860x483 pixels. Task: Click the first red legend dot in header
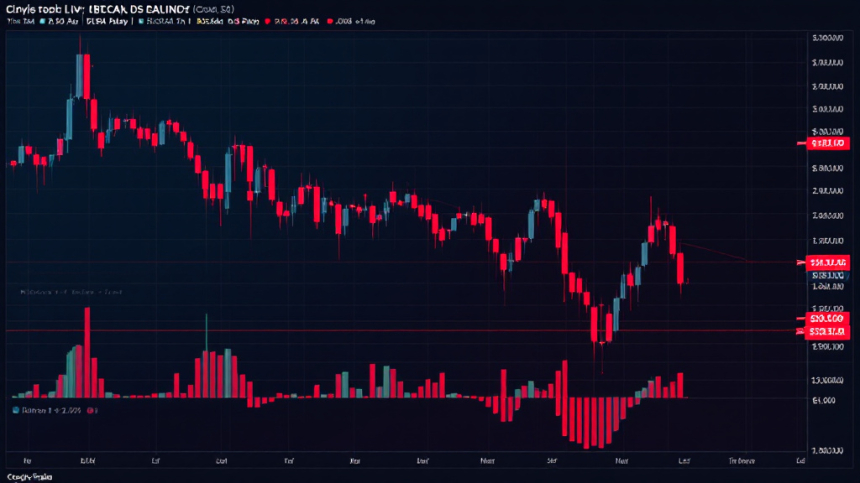[x=268, y=21]
